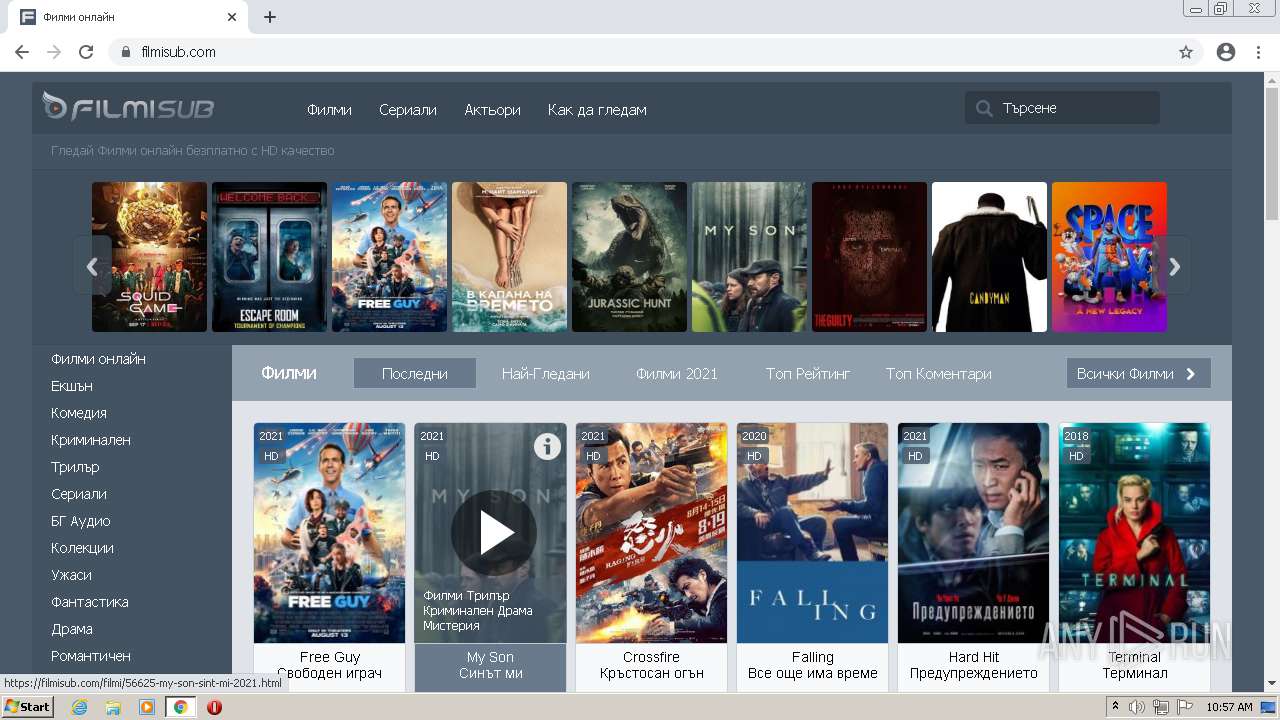The image size is (1280, 720).
Task: Open Ужаси sidebar category
Action: coord(71,575)
